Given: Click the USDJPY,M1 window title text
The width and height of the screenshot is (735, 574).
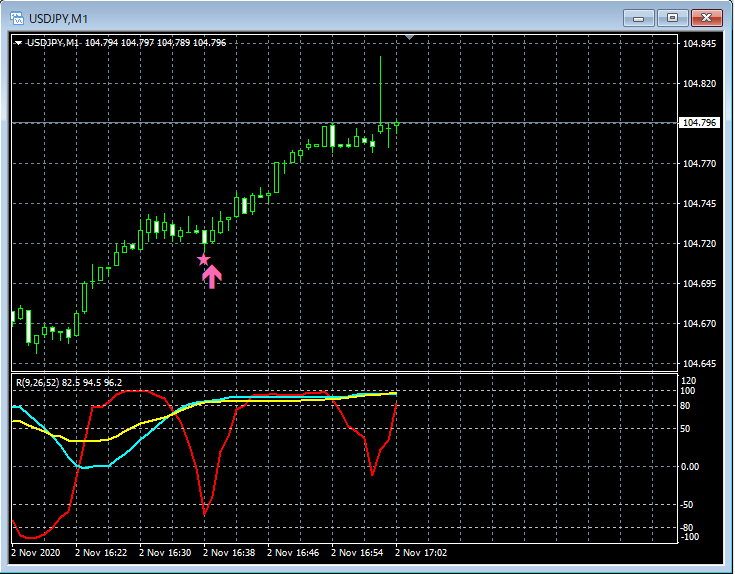Looking at the screenshot, I should pos(58,19).
